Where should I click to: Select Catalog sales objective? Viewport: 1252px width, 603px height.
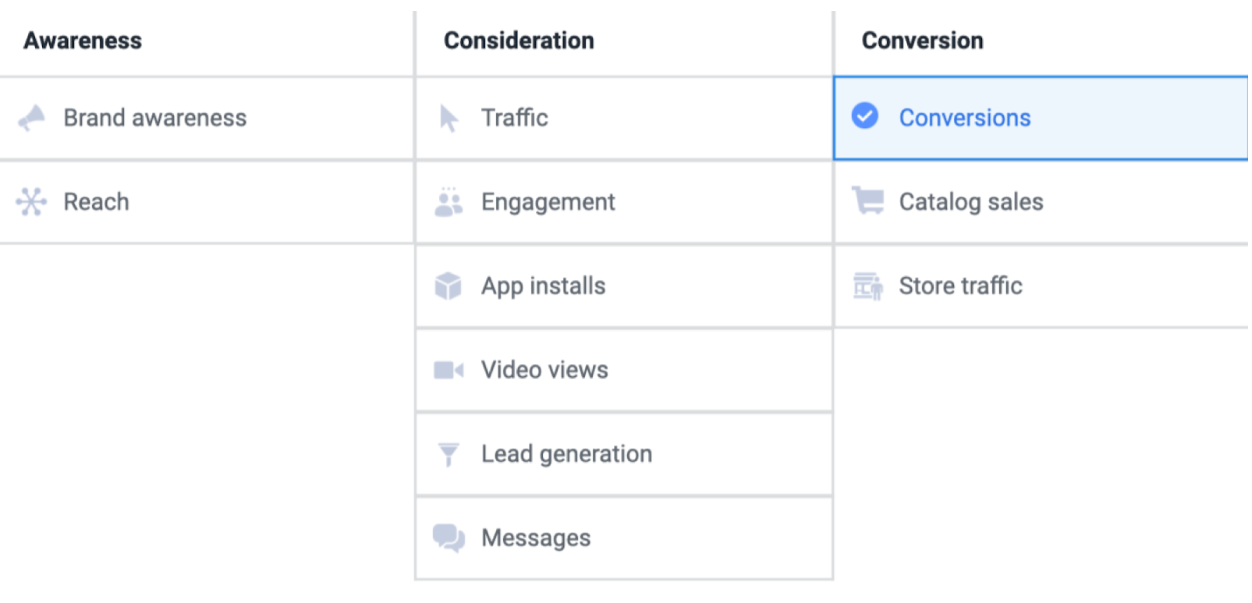click(x=971, y=202)
